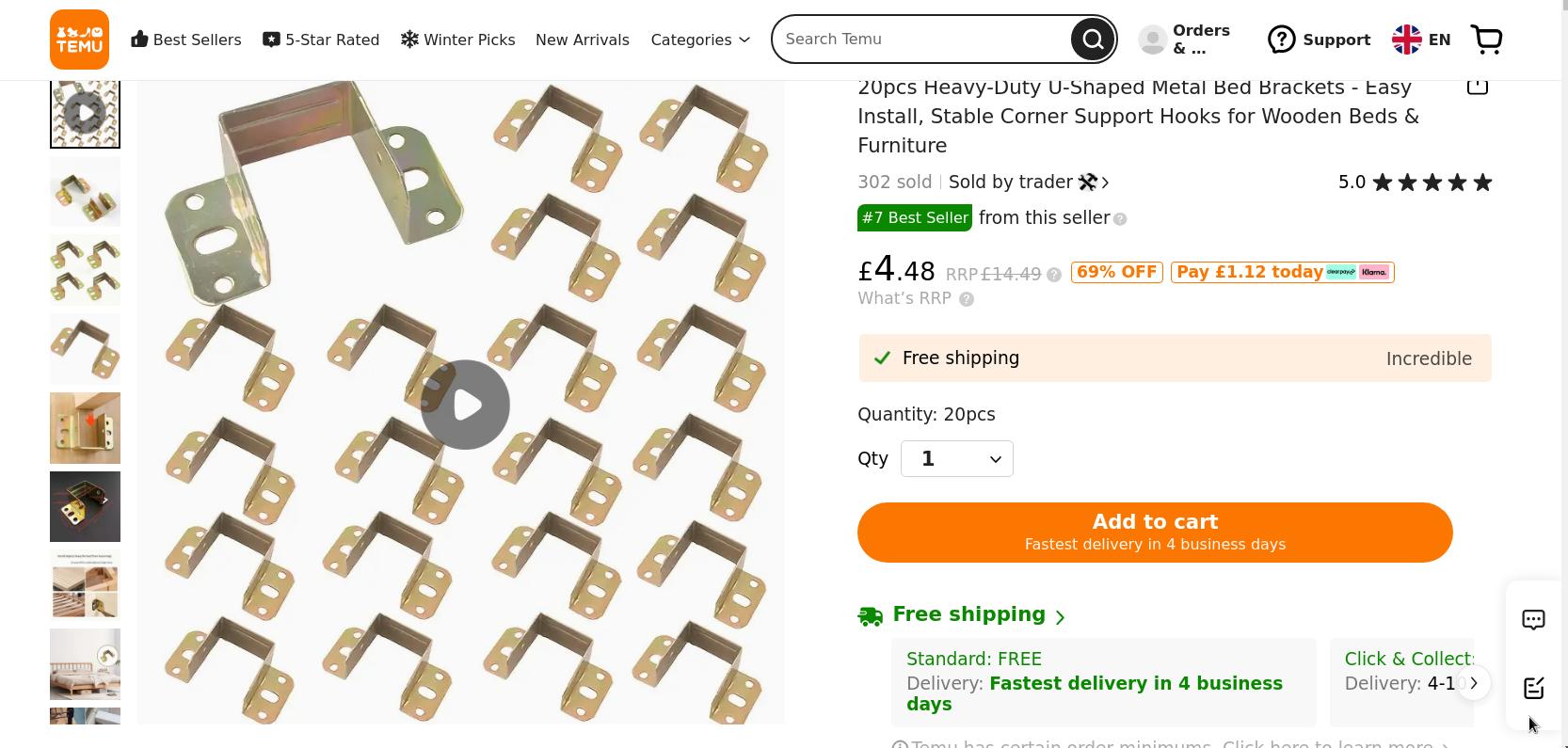The height and width of the screenshot is (748, 1568).
Task: Expand the Categories menu
Action: (700, 40)
